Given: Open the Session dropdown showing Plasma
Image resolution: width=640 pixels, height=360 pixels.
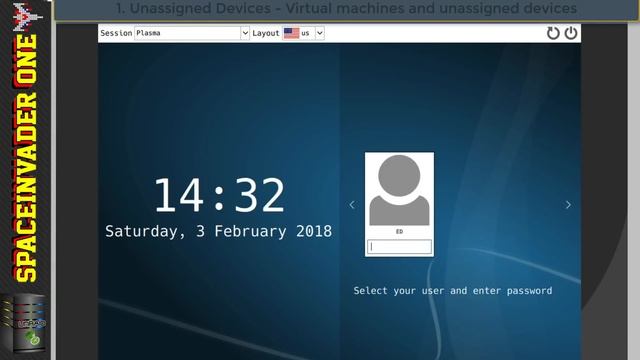Looking at the screenshot, I should pos(192,33).
